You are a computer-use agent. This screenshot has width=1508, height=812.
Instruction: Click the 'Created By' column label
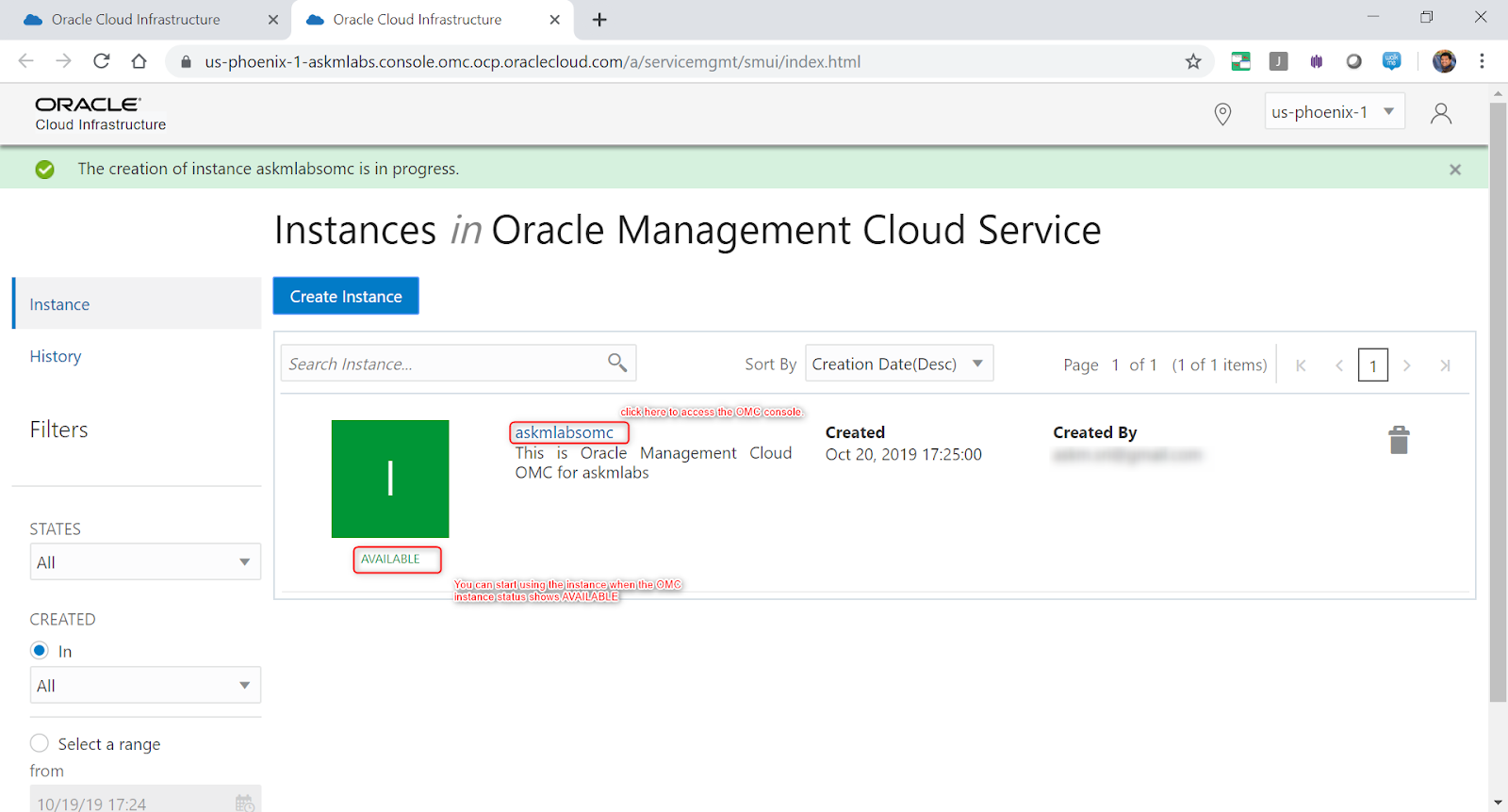click(1095, 432)
